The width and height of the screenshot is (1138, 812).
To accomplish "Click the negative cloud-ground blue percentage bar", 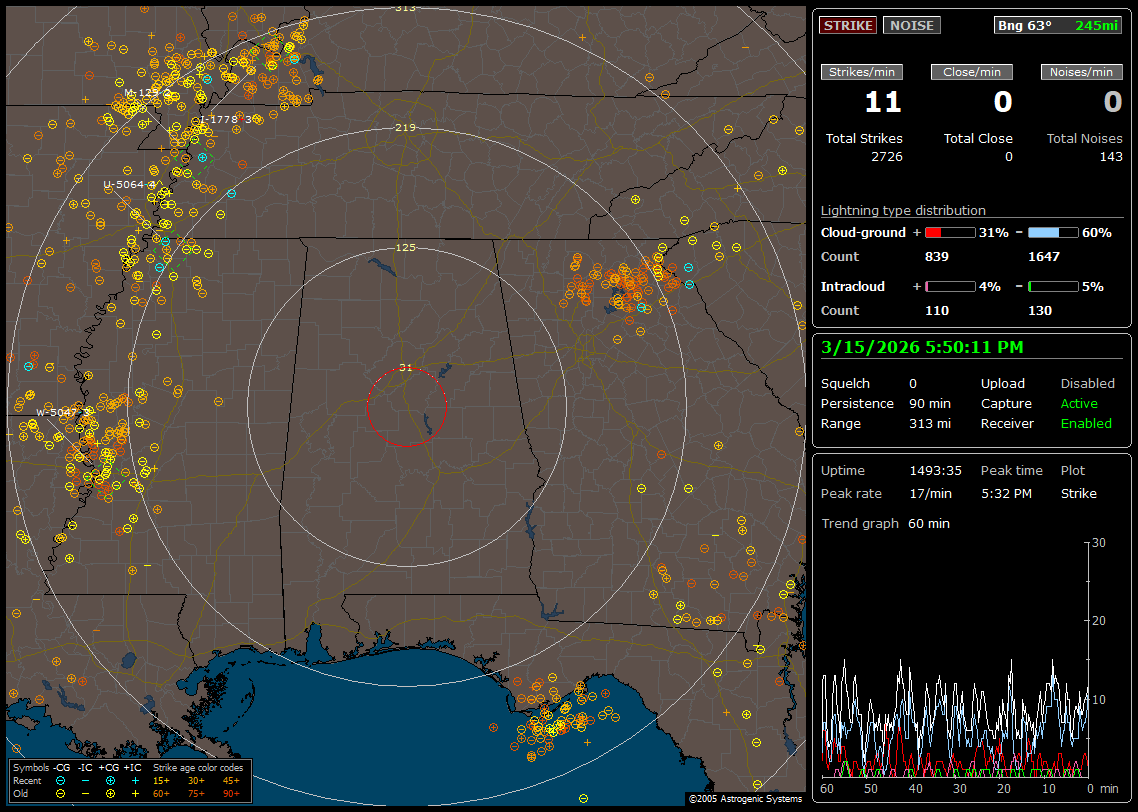I will pos(1053,232).
